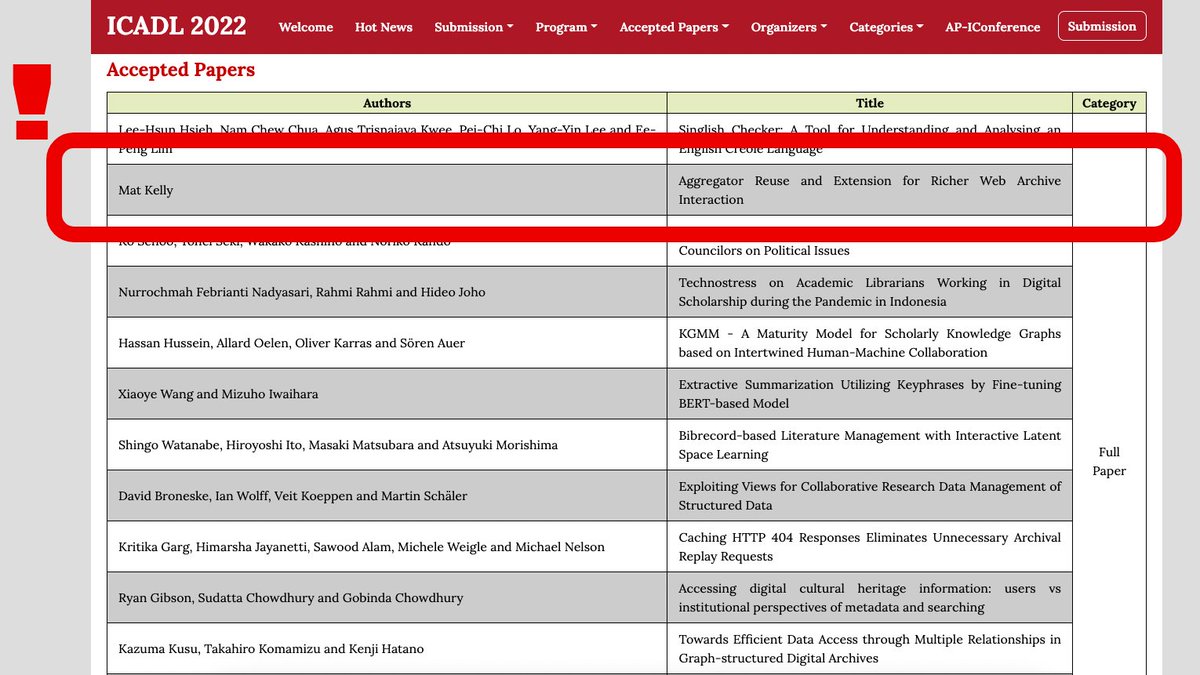
Task: Select the Caching HTTP 404 Responses title
Action: [x=870, y=547]
